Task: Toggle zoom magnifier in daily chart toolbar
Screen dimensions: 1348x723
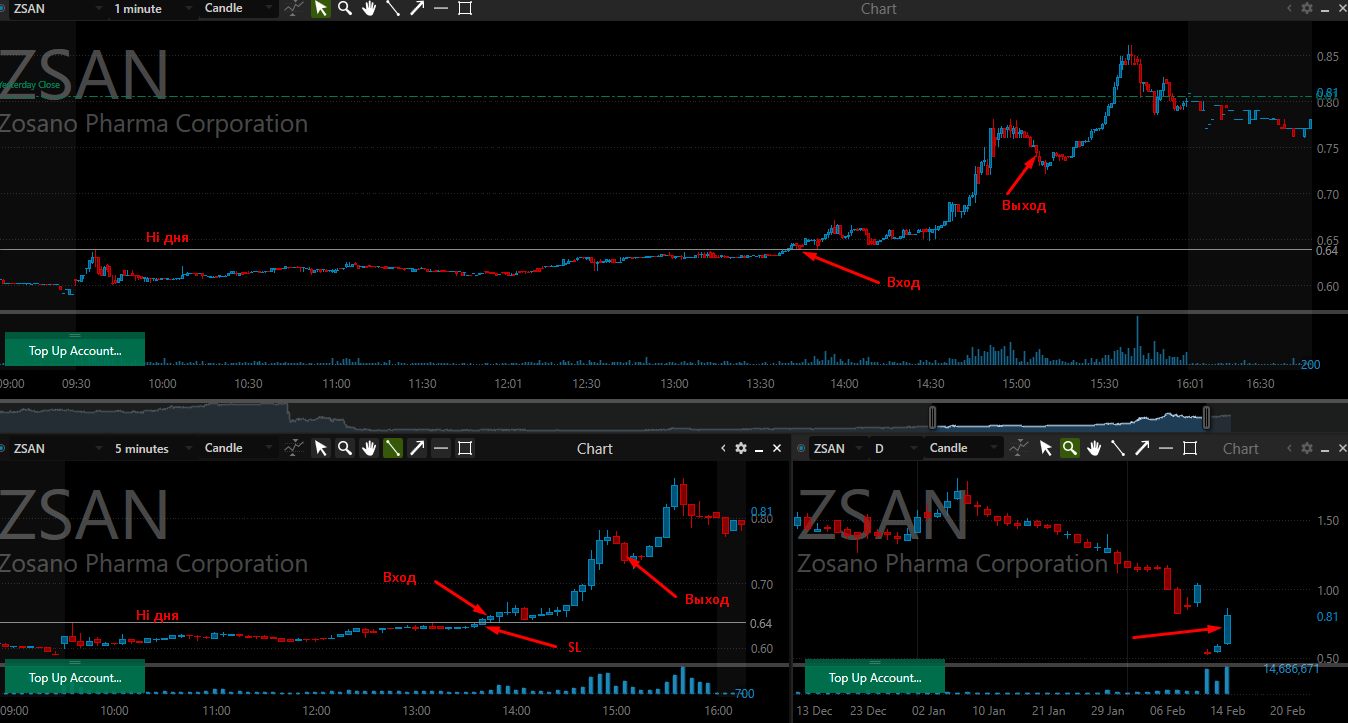Action: (1070, 448)
